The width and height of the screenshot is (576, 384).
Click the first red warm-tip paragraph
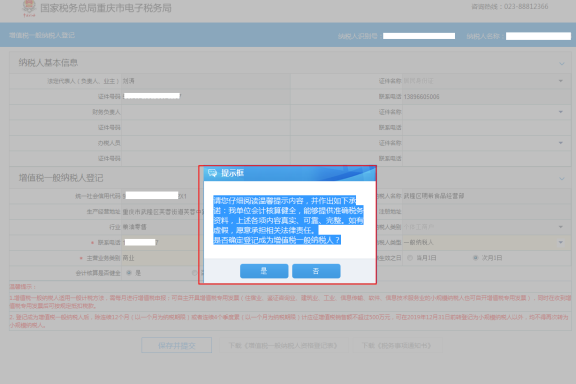[x=290, y=302]
